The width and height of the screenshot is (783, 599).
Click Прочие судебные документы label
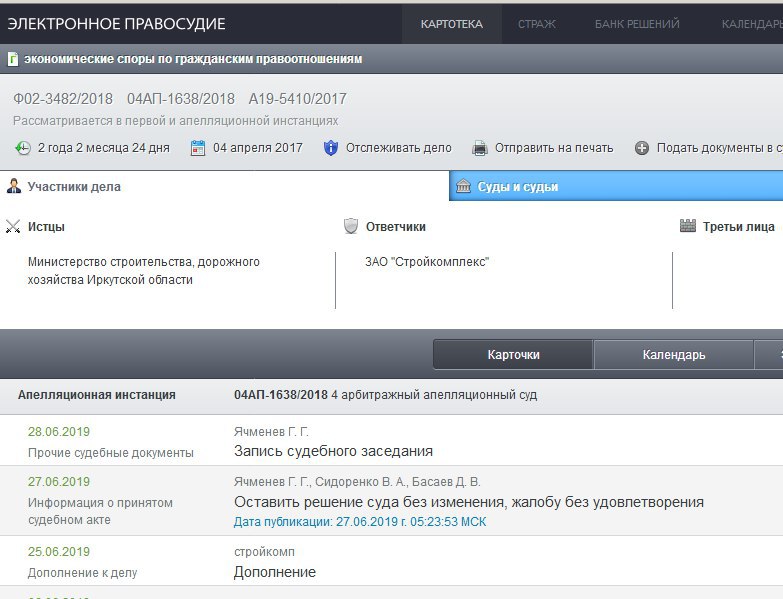pyautogui.click(x=111, y=453)
